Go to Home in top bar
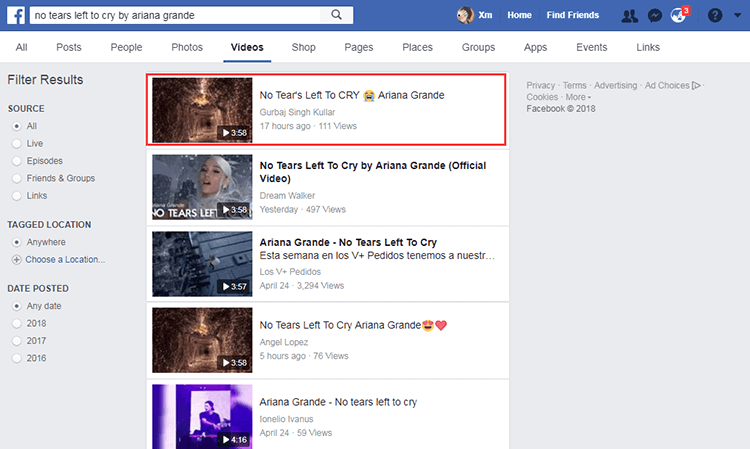The width and height of the screenshot is (750, 449). 519,15
